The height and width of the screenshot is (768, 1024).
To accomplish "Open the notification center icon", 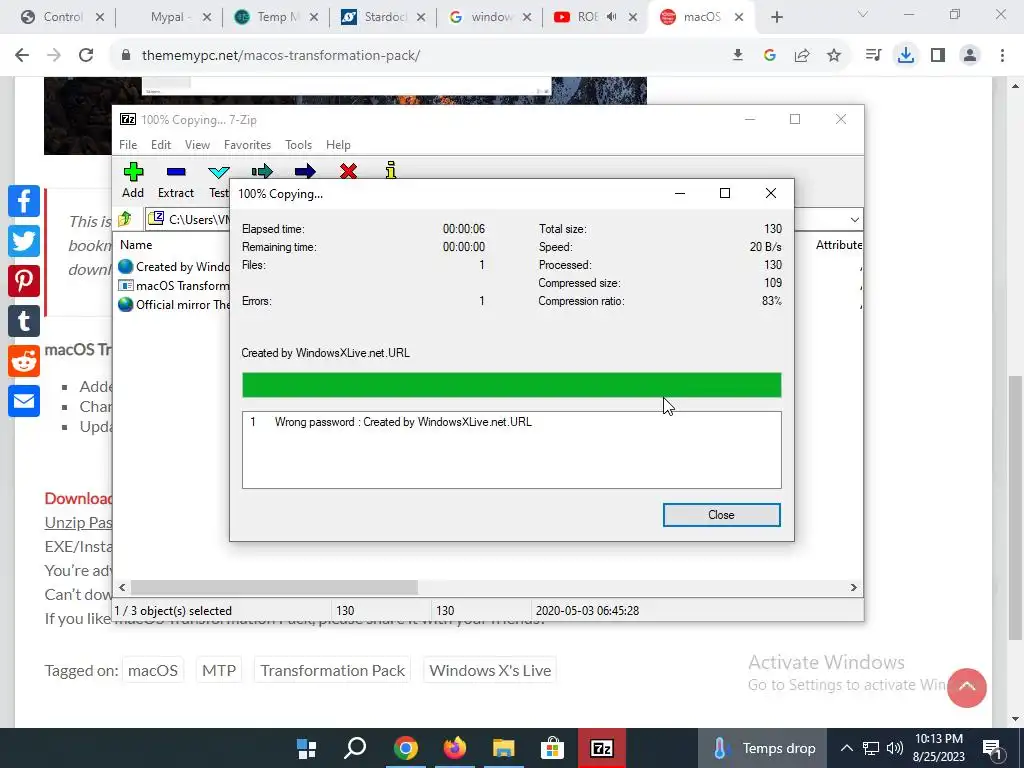I will click(991, 748).
